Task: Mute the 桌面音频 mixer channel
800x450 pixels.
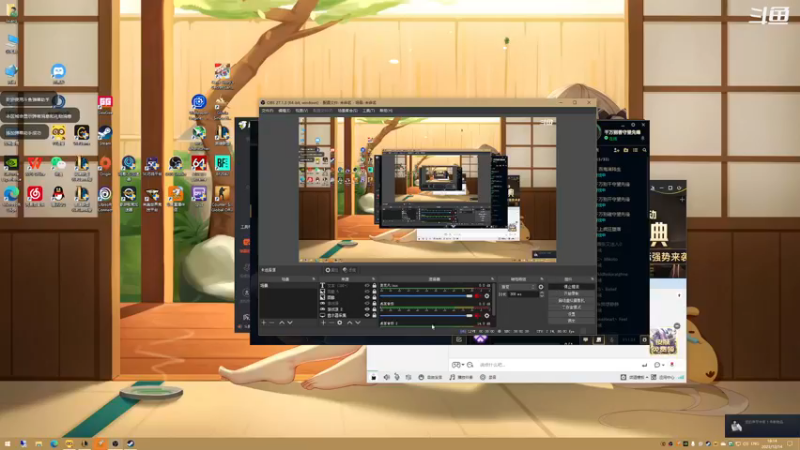Action: 477,316
